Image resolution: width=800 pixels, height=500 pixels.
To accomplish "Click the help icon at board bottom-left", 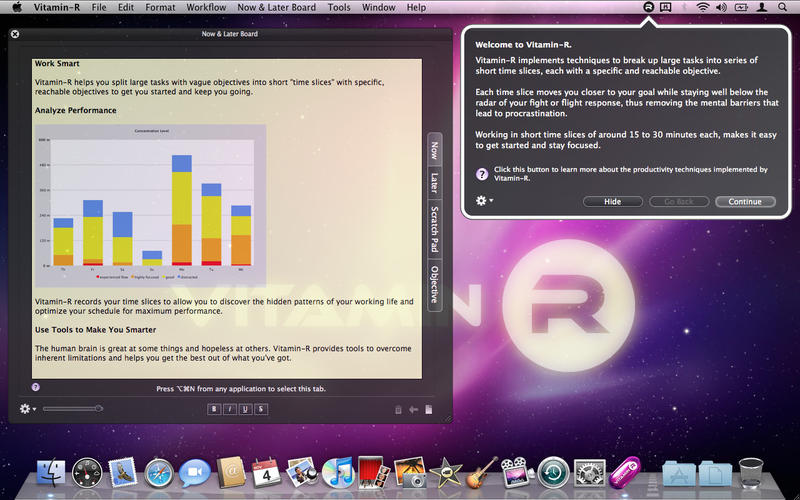I will click(36, 387).
